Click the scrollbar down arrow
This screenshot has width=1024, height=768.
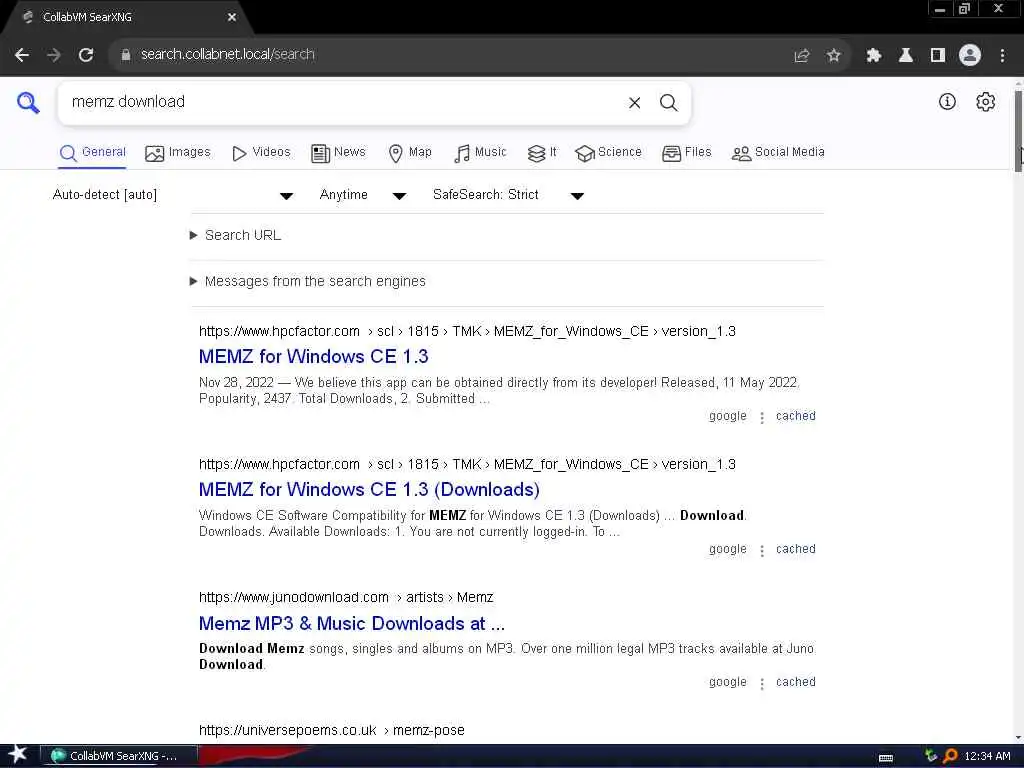pyautogui.click(x=1018, y=738)
